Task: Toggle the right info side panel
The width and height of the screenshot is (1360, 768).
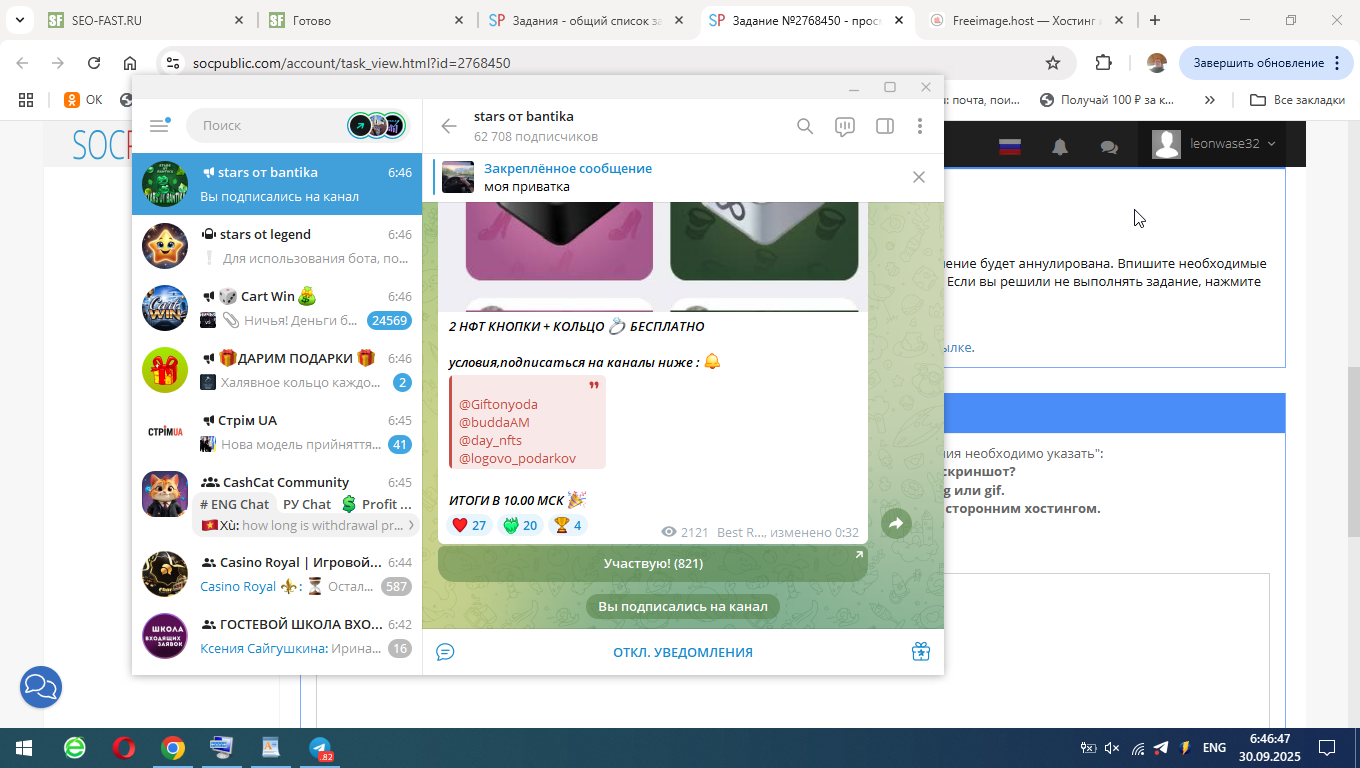Action: click(885, 126)
